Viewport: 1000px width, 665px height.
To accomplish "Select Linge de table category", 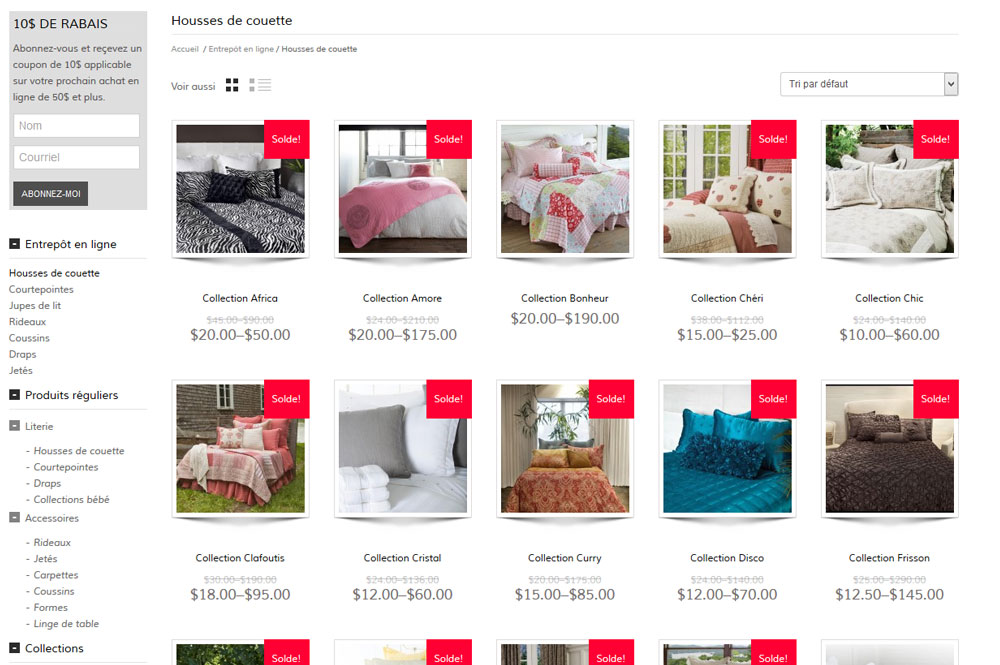I will click(66, 624).
